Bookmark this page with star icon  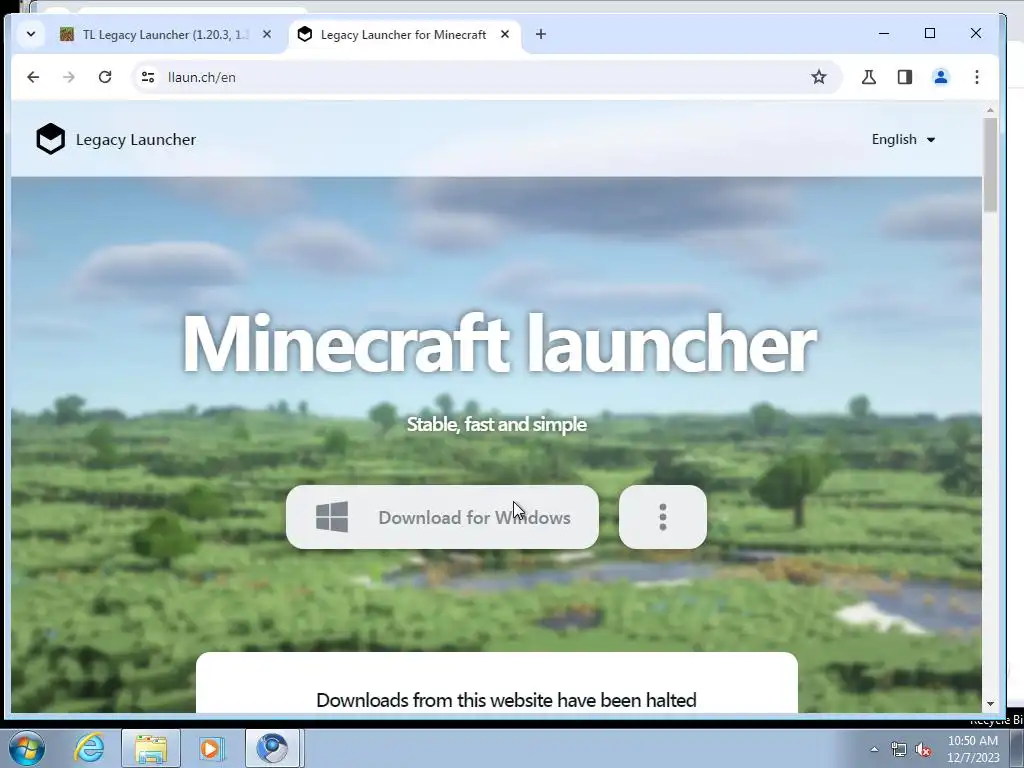[818, 77]
